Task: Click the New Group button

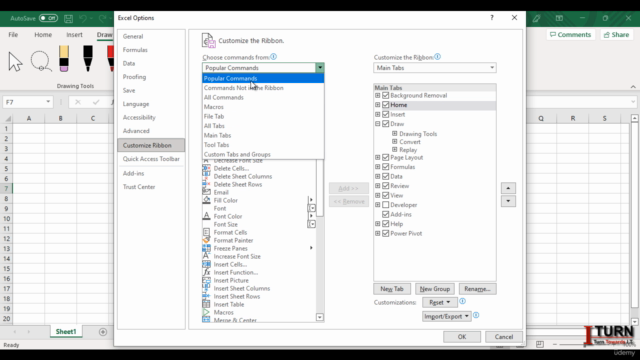Action: point(435,289)
